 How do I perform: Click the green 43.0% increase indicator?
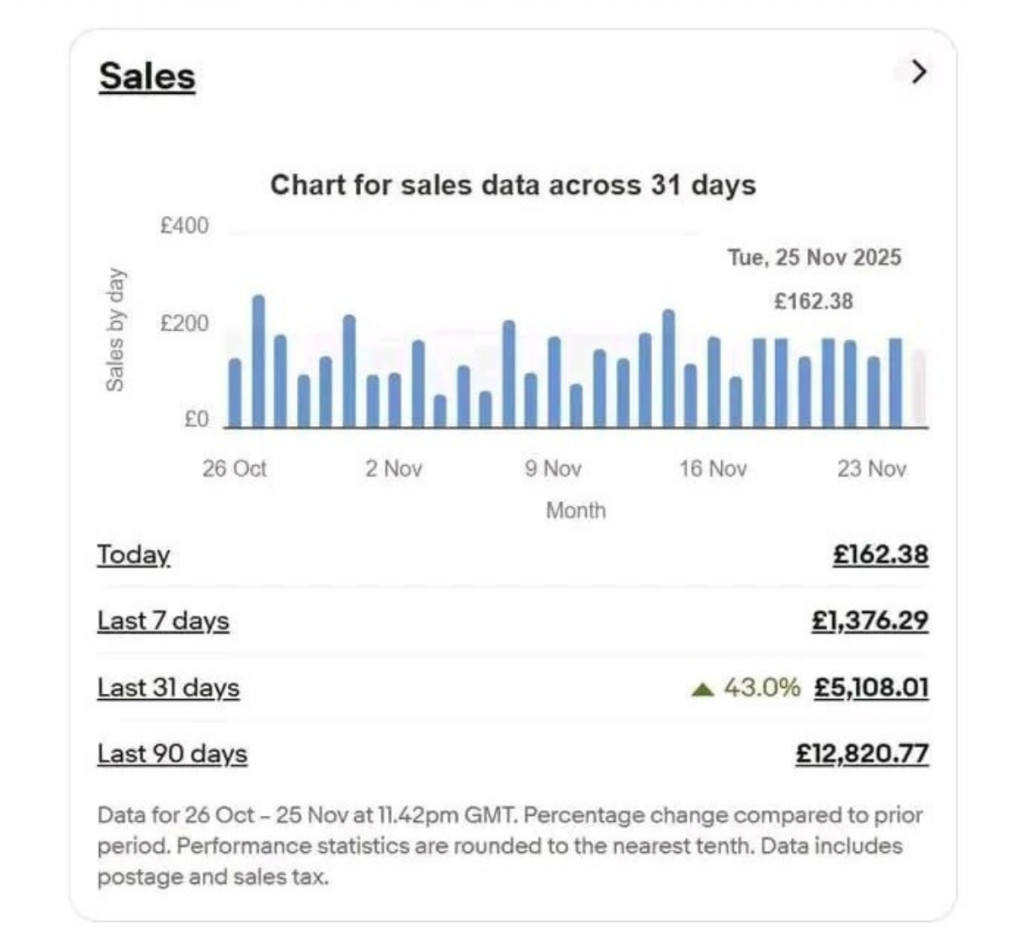tap(746, 688)
